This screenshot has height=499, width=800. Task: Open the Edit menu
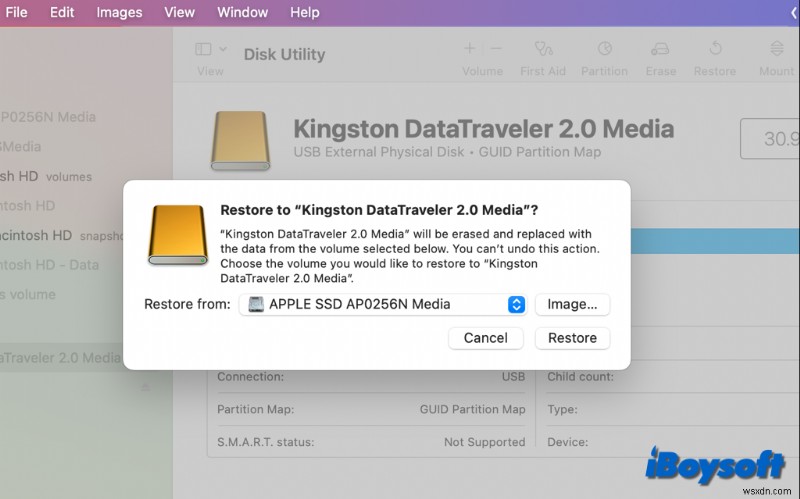click(x=62, y=12)
